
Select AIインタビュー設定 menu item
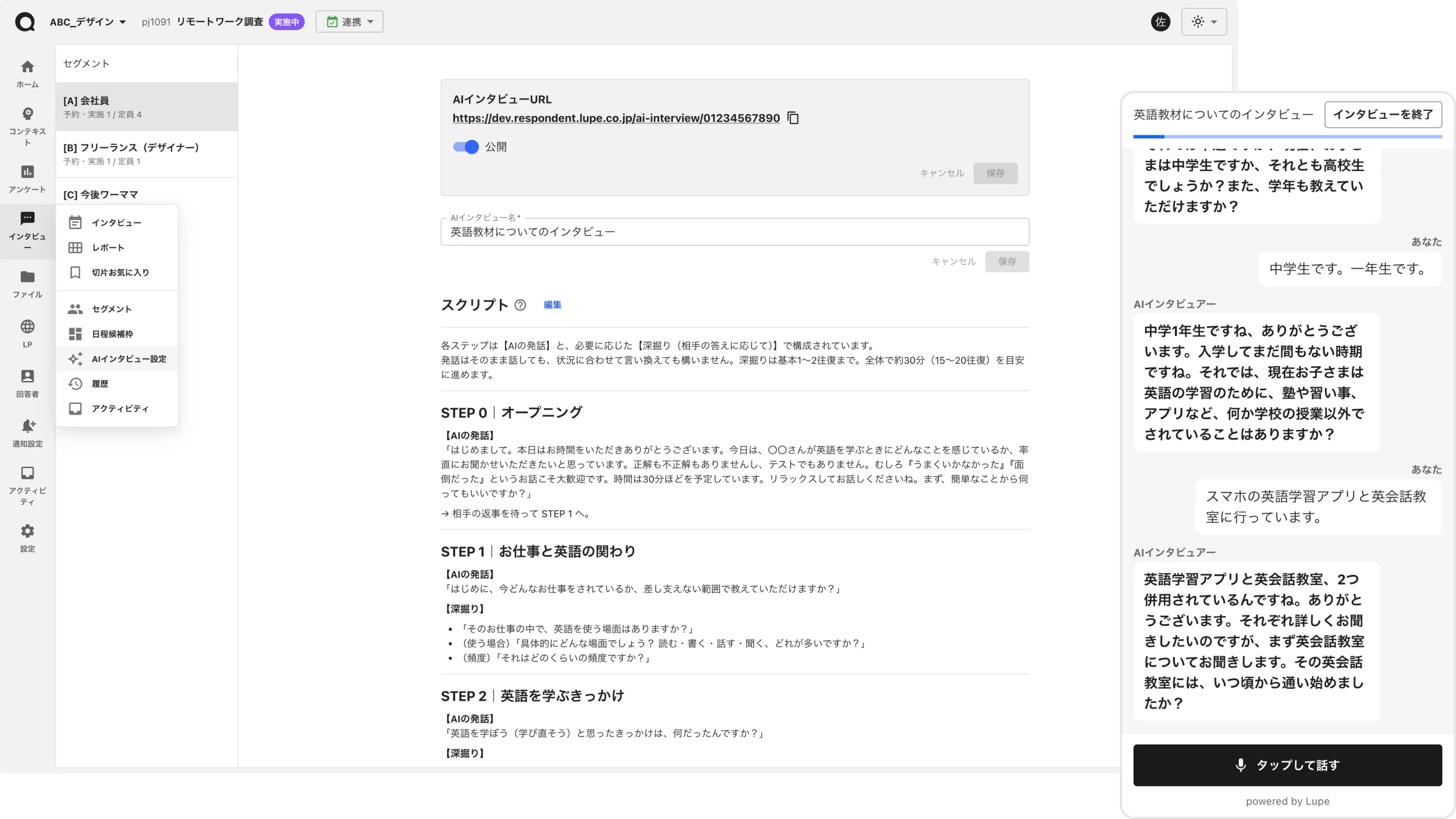pos(117,359)
